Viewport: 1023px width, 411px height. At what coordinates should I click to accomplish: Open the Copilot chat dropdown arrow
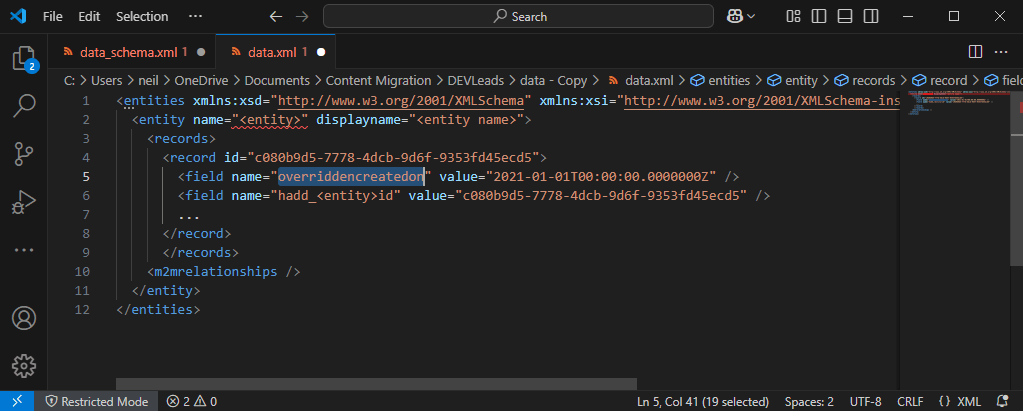coord(752,16)
